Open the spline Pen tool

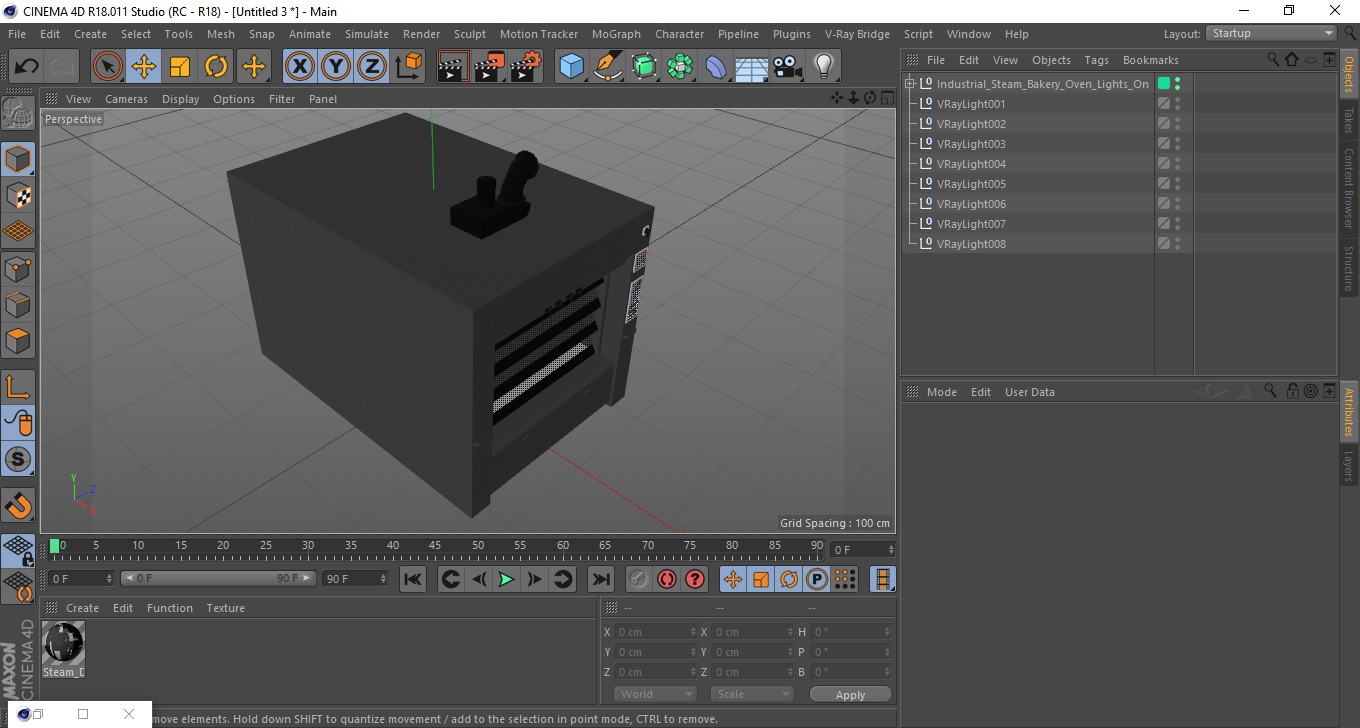tap(608, 67)
